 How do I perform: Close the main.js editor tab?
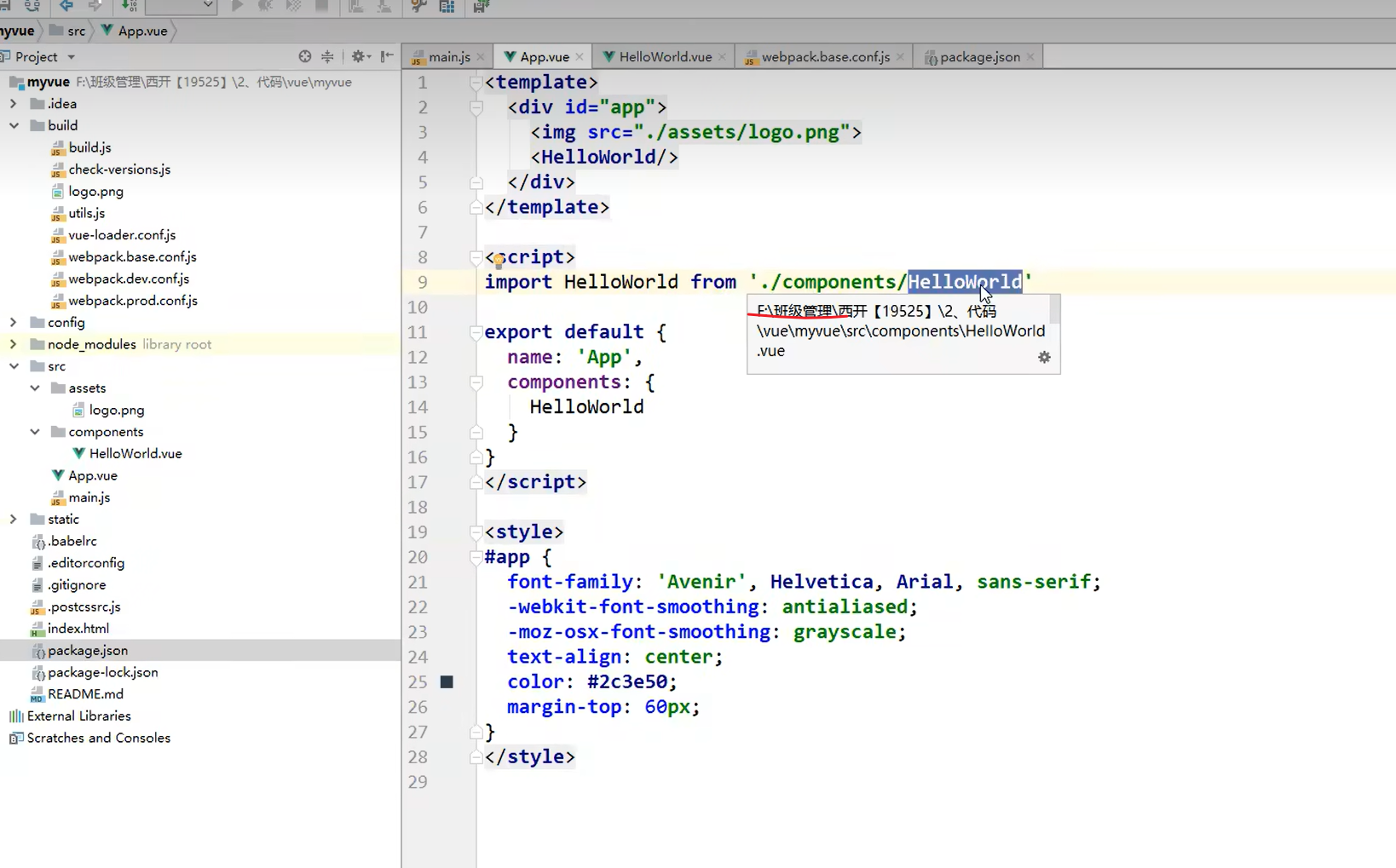pyautogui.click(x=481, y=57)
